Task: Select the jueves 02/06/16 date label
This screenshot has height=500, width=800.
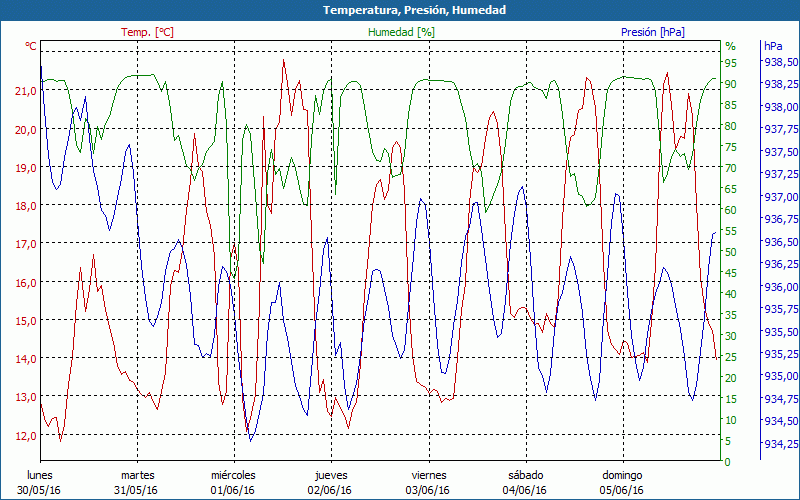Action: pos(331,482)
